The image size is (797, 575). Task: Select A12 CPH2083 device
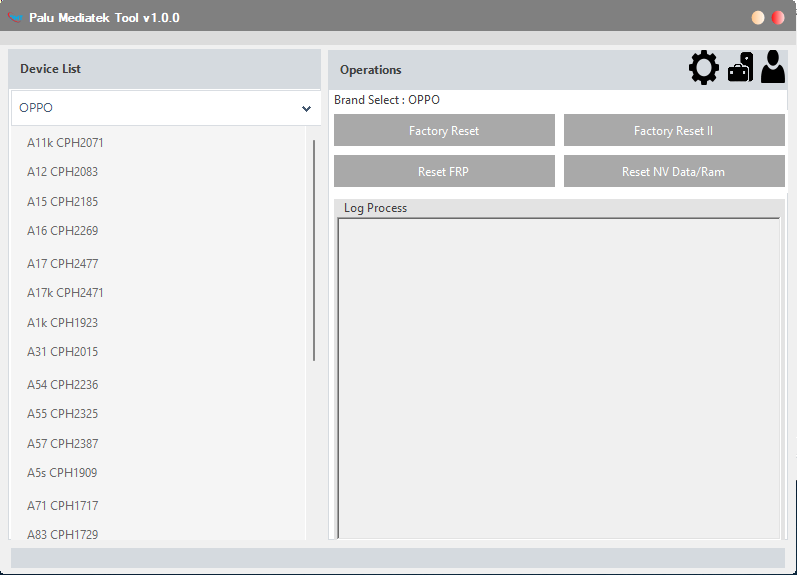[x=62, y=172]
